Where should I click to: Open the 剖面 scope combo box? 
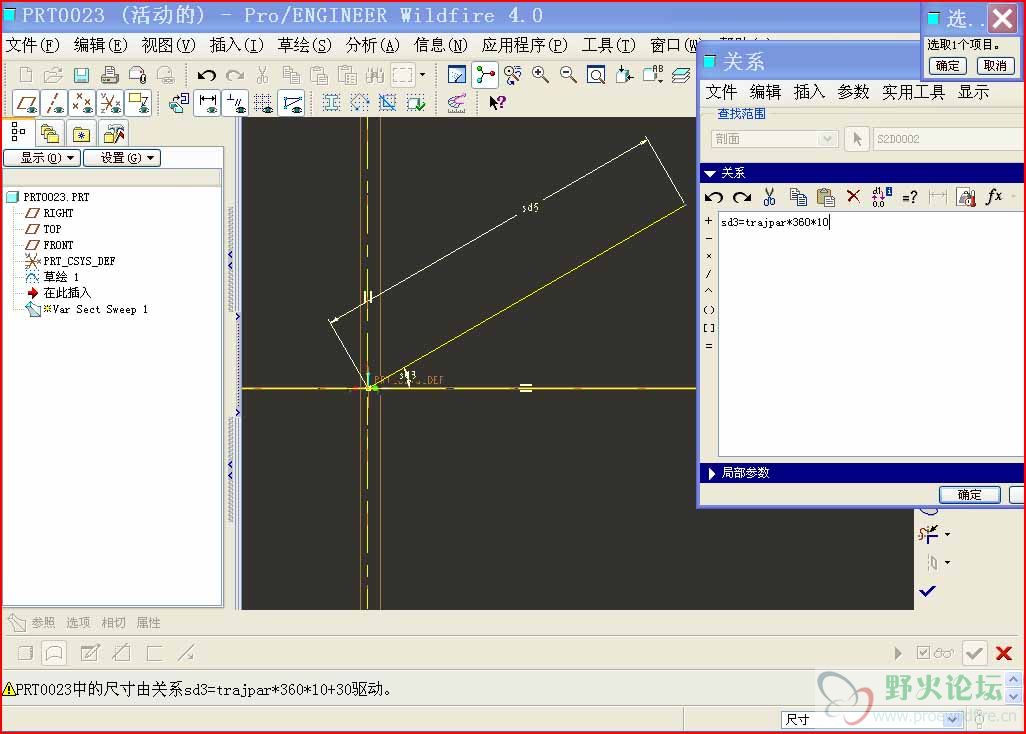pyautogui.click(x=773, y=139)
